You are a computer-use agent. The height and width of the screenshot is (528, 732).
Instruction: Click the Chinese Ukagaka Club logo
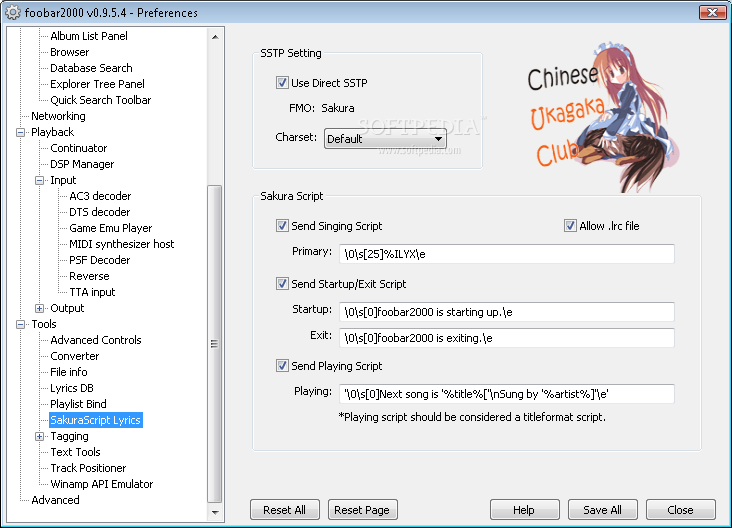click(602, 117)
